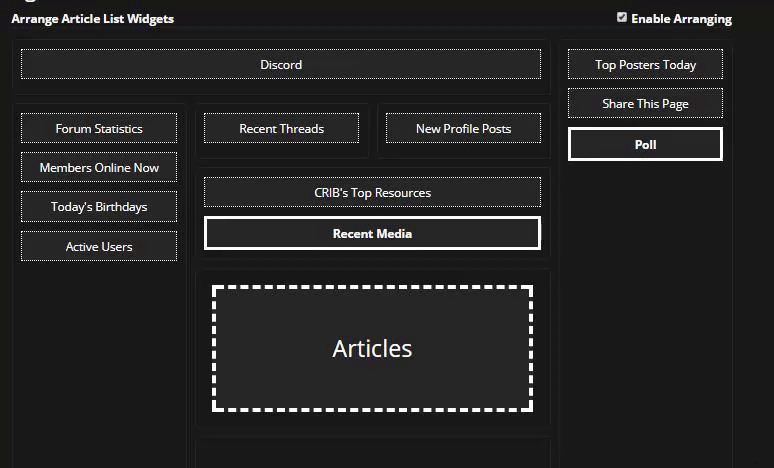Screen dimensions: 774x468
Task: Click the Share This Page widget
Action: point(645,104)
